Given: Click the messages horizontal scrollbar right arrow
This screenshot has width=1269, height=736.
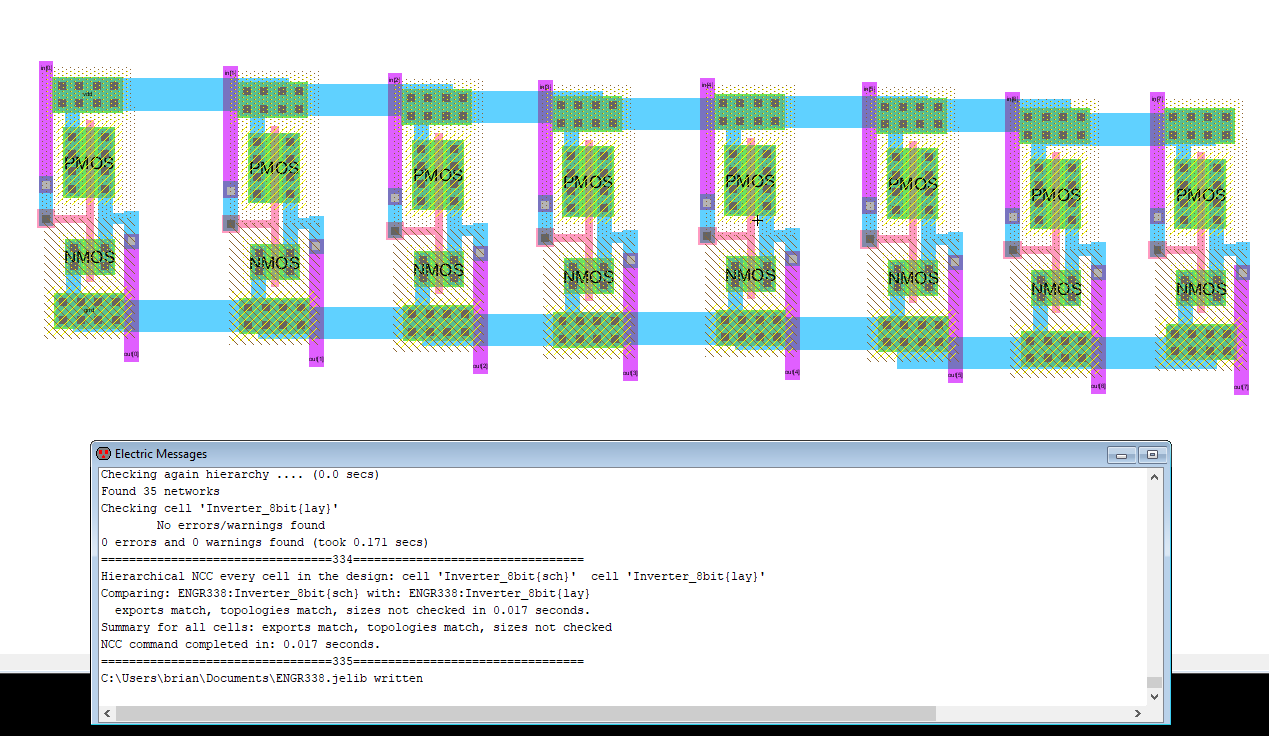Looking at the screenshot, I should pos(1139,713).
